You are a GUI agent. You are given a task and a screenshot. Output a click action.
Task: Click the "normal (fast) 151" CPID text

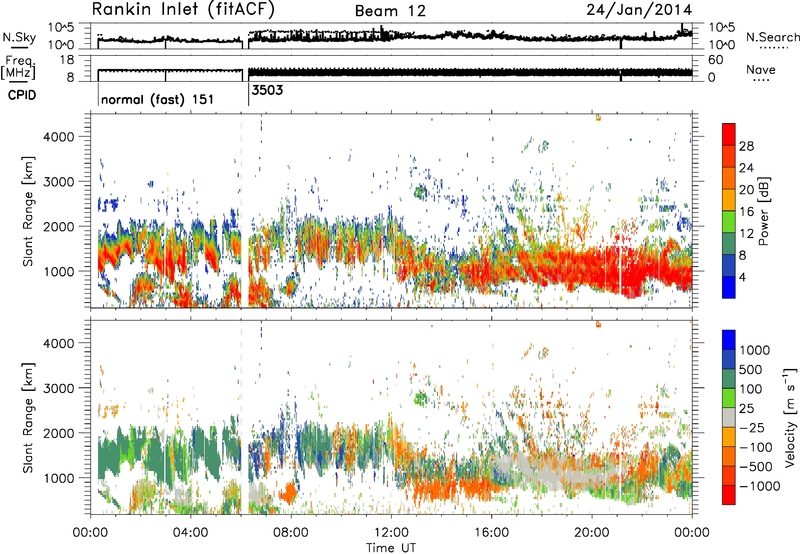tap(157, 99)
